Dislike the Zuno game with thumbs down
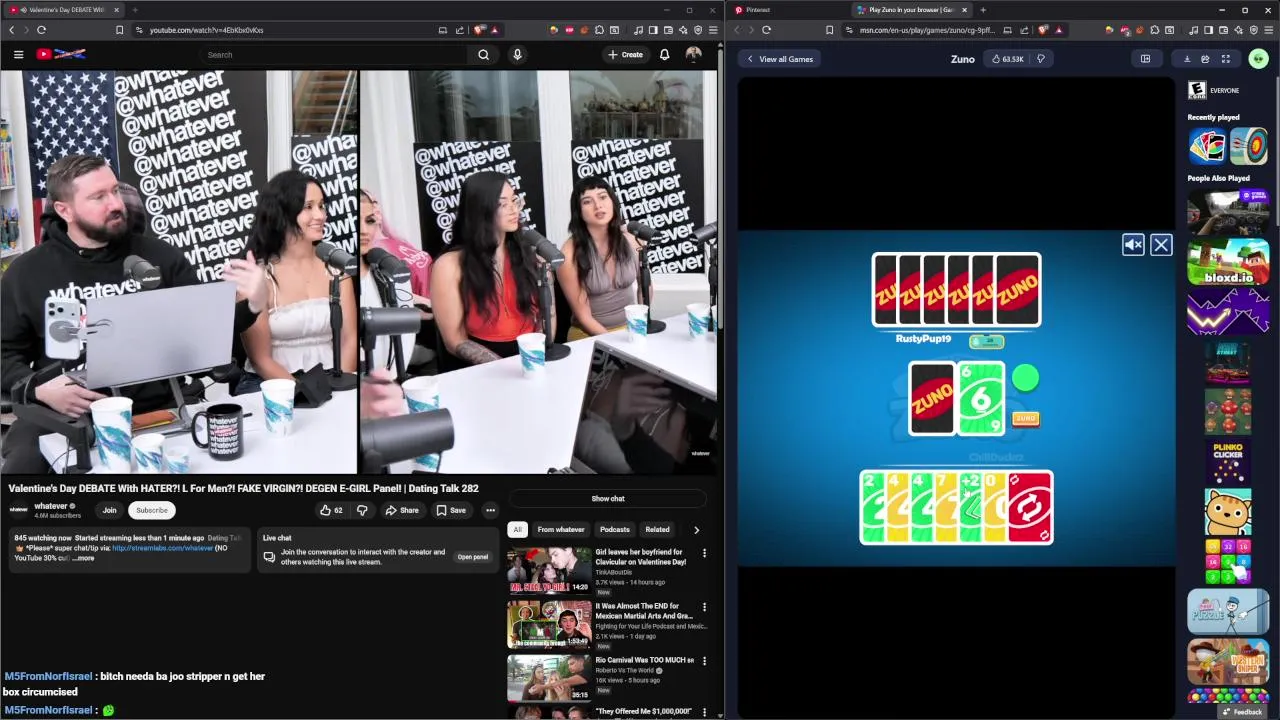1280x720 pixels. [x=1041, y=59]
